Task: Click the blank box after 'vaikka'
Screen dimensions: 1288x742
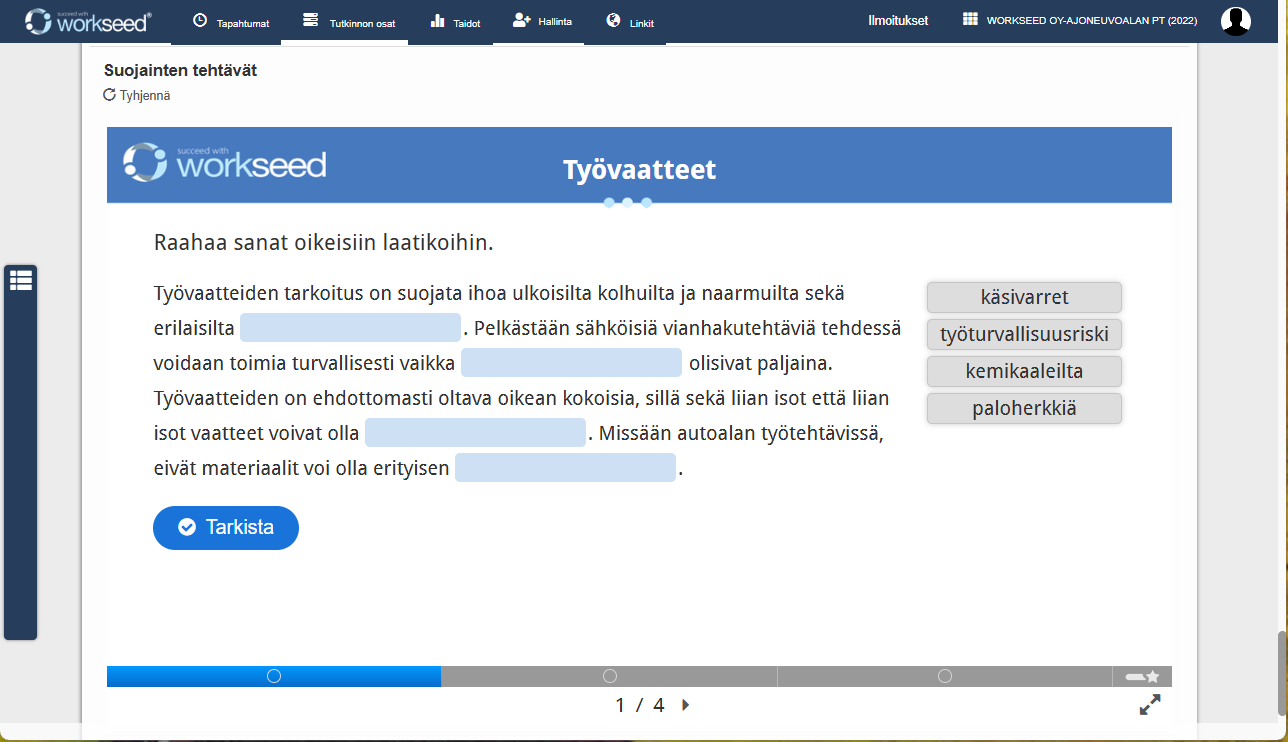Action: (x=571, y=362)
